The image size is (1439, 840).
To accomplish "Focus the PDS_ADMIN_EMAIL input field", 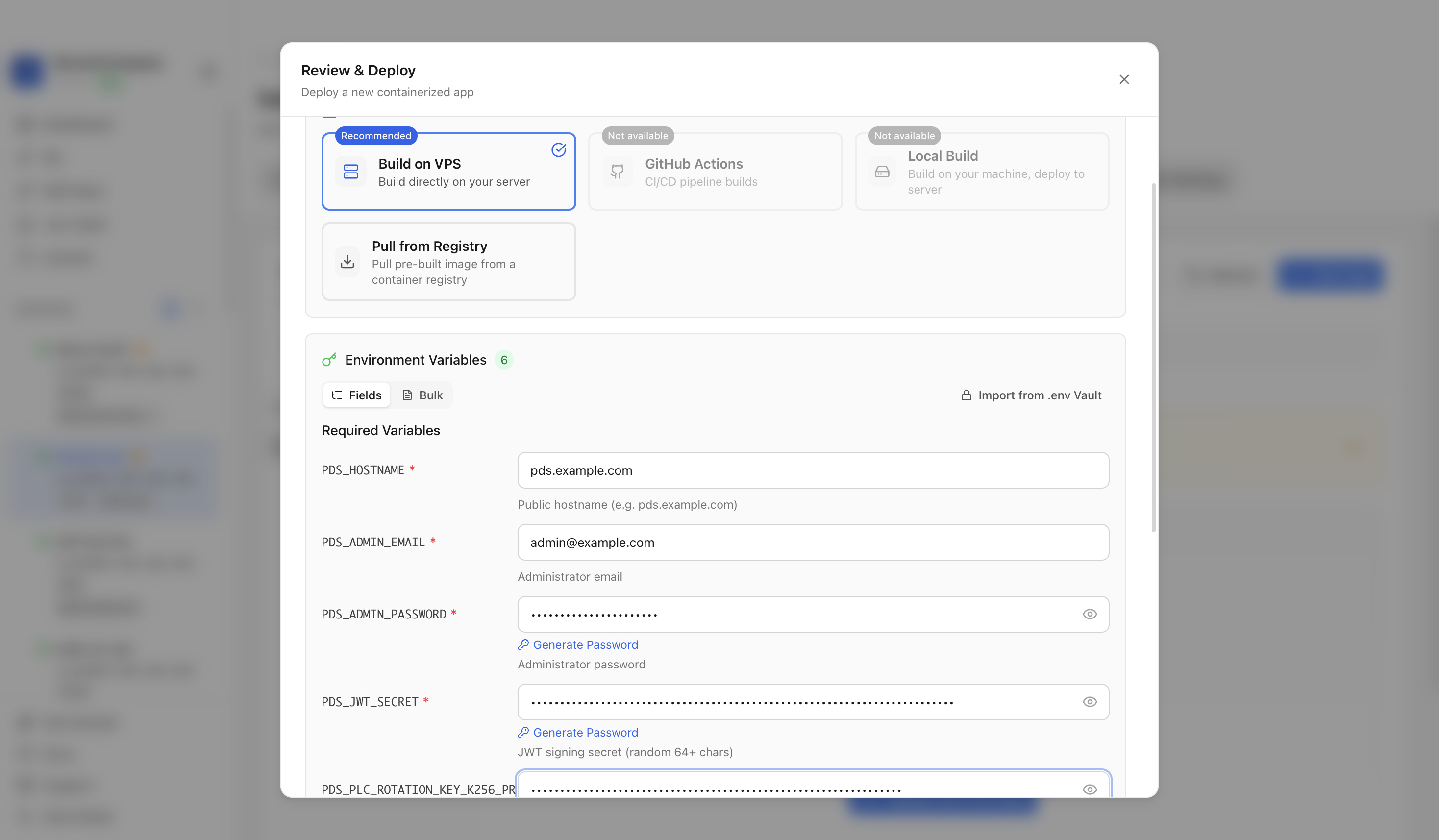I will pyautogui.click(x=813, y=543).
